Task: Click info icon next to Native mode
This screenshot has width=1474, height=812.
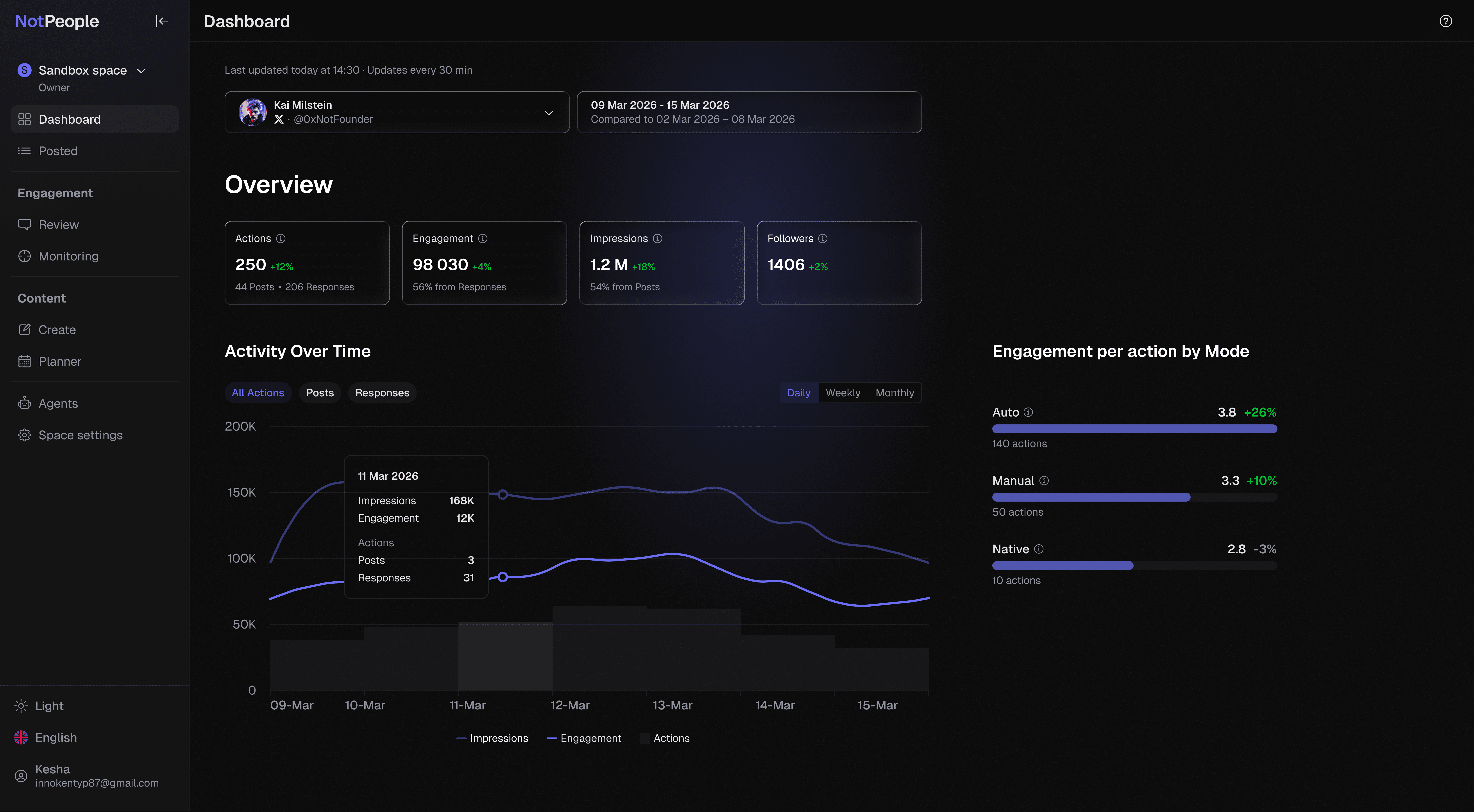Action: 1039,549
